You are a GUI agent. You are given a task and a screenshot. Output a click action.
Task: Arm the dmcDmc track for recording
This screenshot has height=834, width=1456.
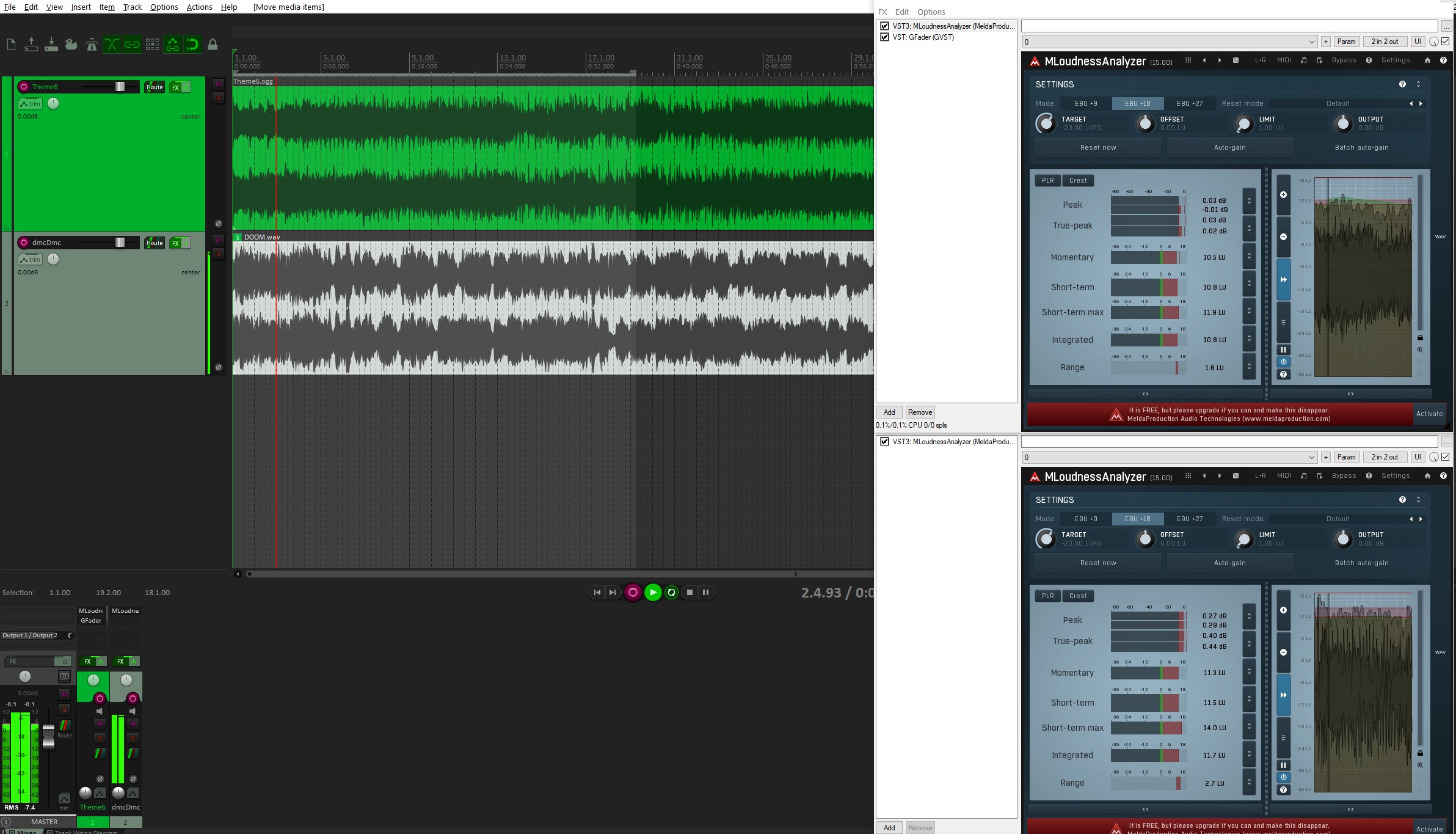tap(24, 243)
